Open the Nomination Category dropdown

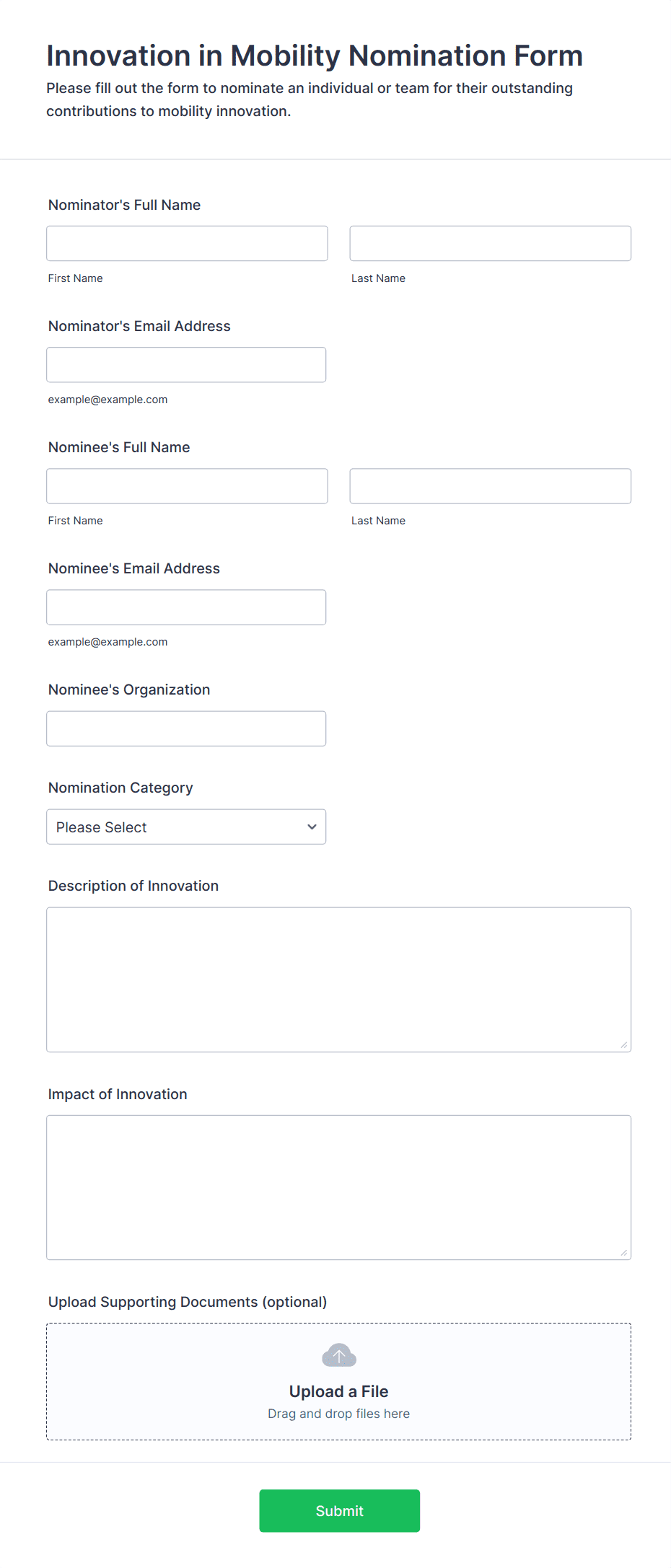186,827
